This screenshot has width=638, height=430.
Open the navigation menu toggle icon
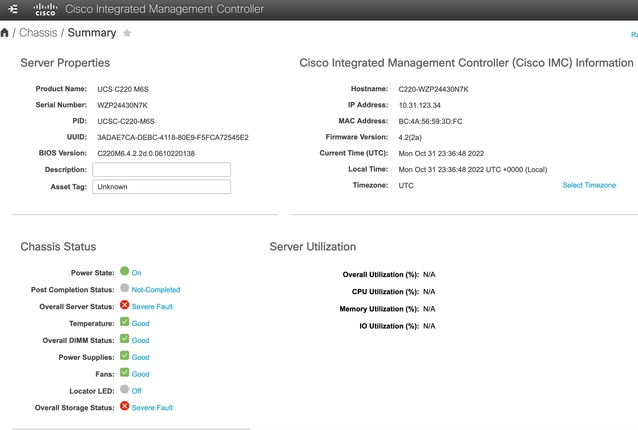tap(13, 9)
